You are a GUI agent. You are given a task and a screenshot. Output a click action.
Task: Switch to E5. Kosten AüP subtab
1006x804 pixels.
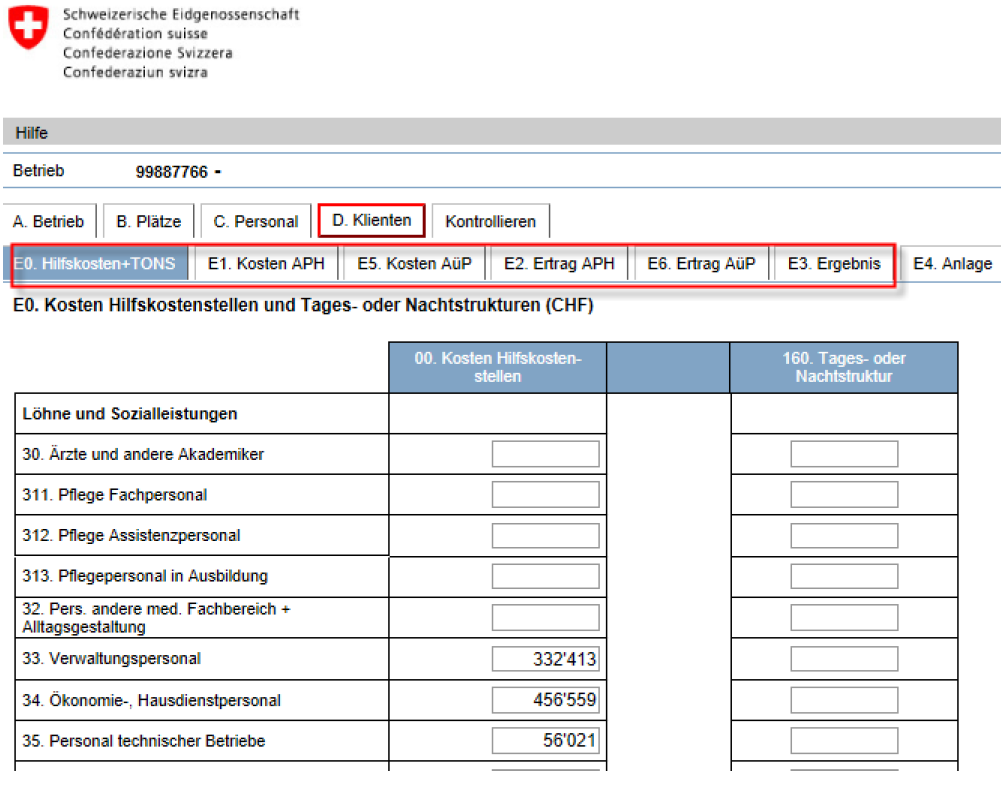pos(414,264)
